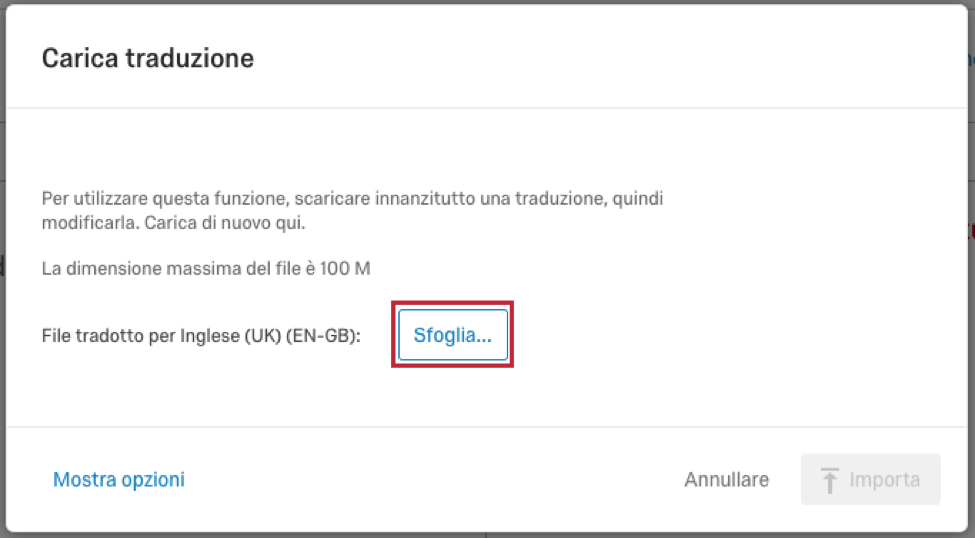
Task: Click the word Carica di nuovo qui
Action: click(x=224, y=223)
